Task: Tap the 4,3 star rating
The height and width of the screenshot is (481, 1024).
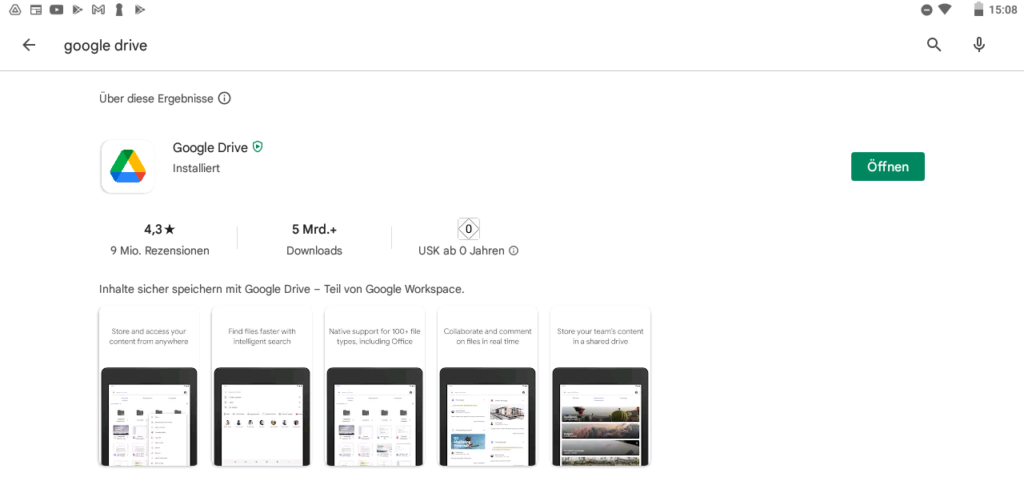Action: coord(160,229)
